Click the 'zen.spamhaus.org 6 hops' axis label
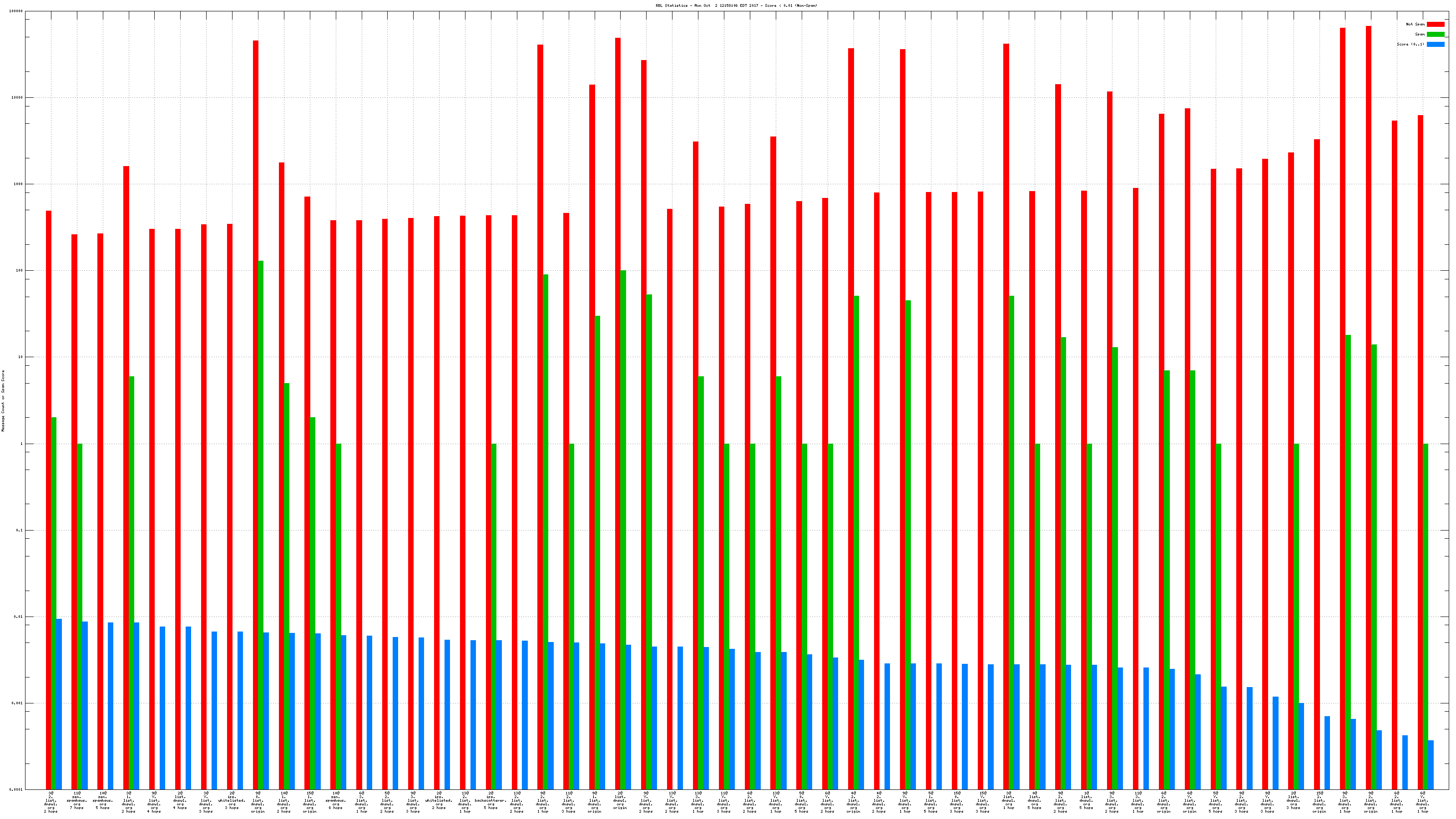This screenshot has height=819, width=1456. 336,800
